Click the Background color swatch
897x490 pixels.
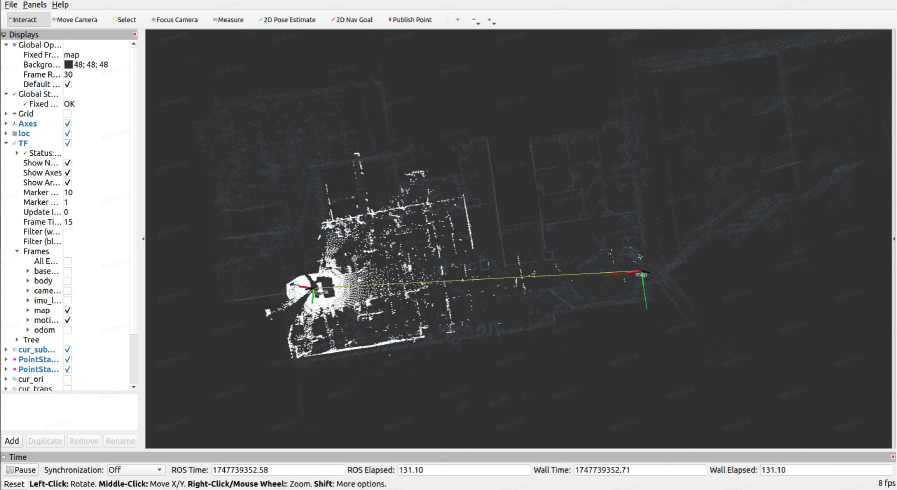click(x=68, y=65)
